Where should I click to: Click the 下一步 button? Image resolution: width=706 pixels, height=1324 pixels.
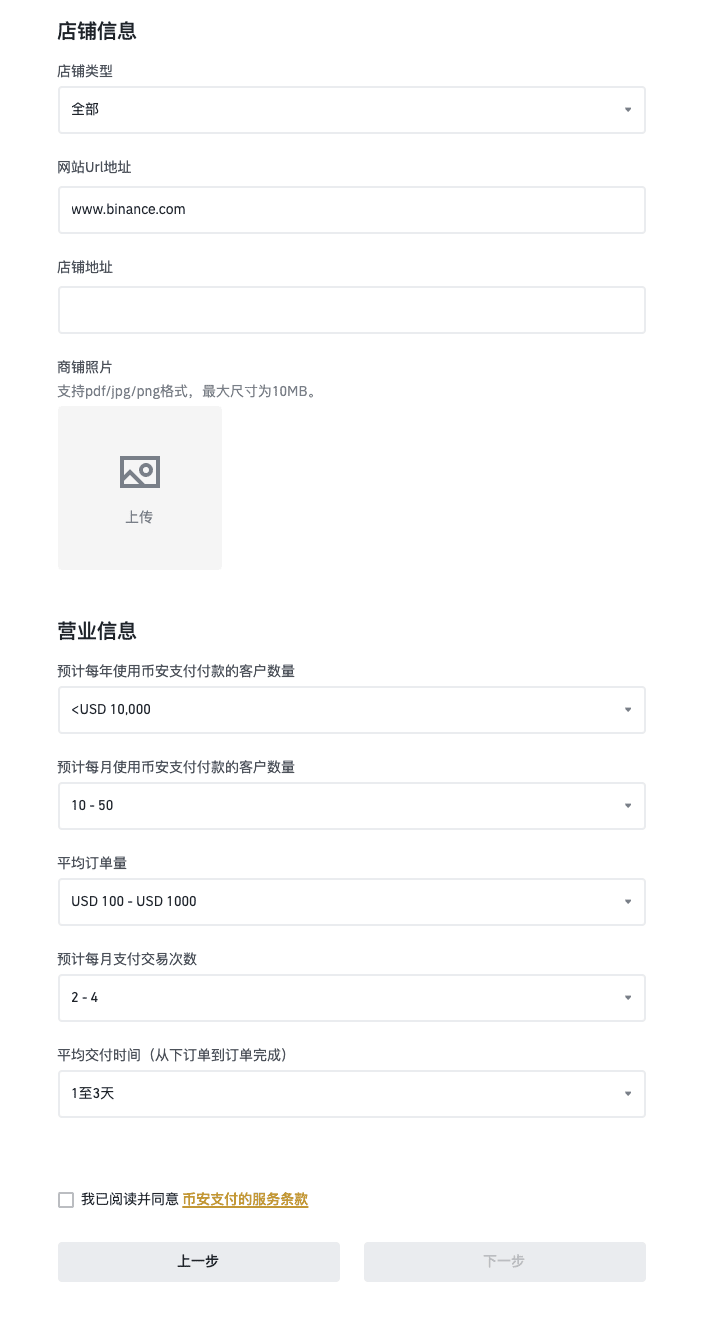(x=505, y=1262)
